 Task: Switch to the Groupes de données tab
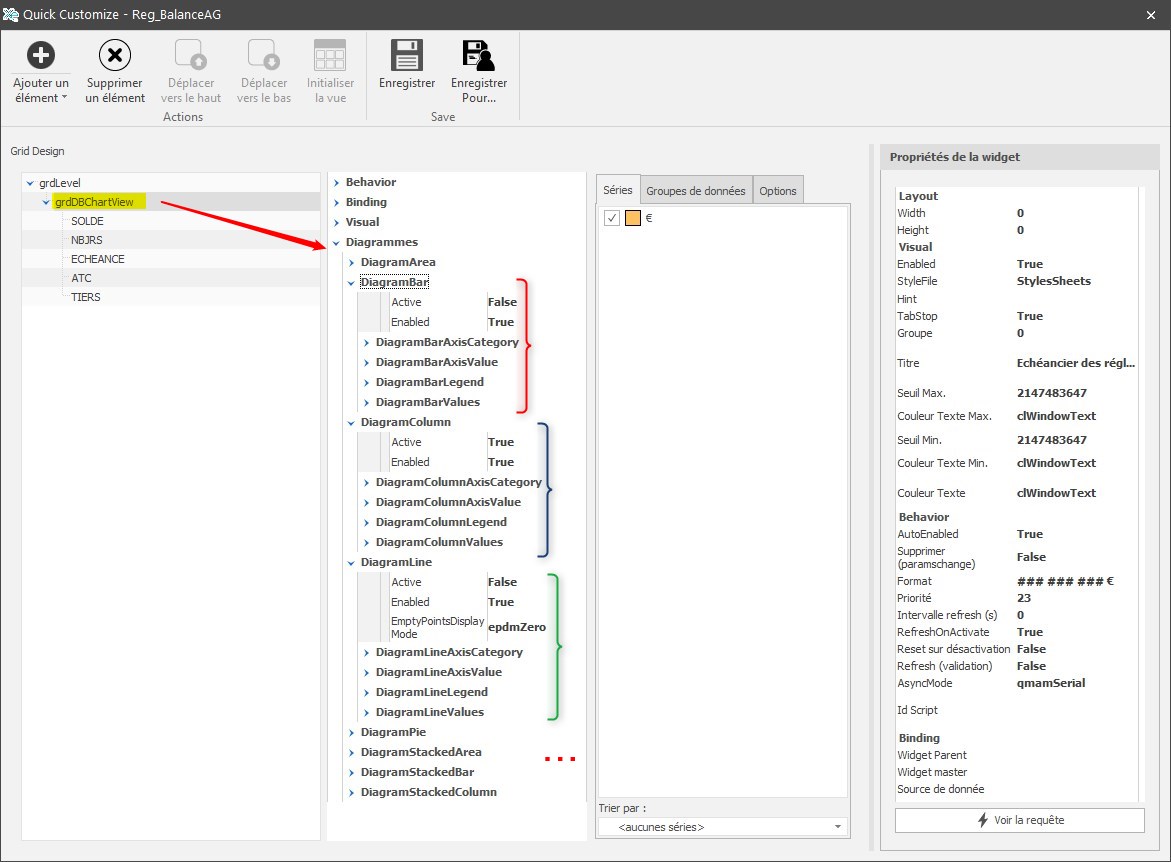[x=695, y=191]
